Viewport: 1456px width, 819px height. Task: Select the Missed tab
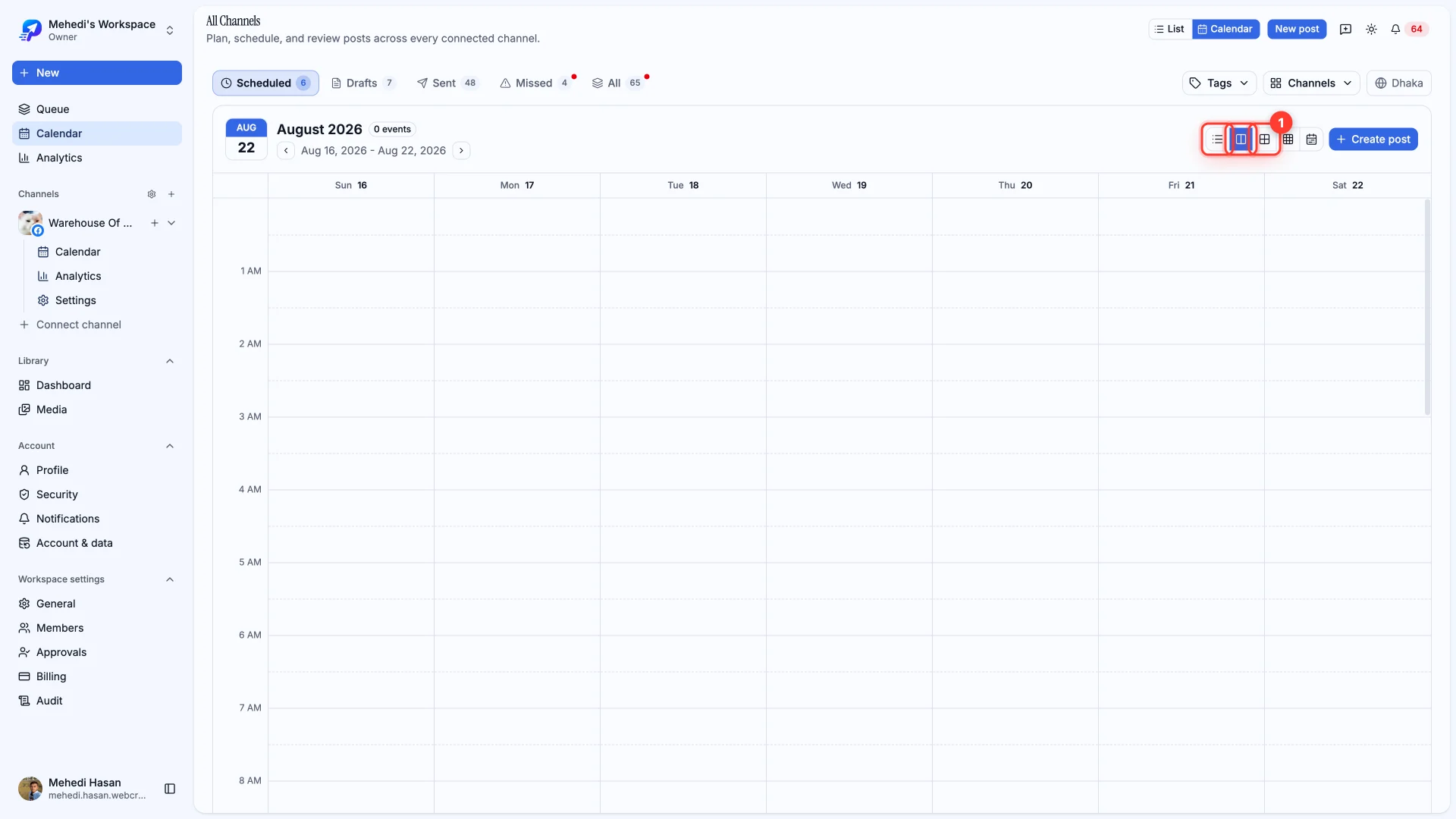[535, 83]
